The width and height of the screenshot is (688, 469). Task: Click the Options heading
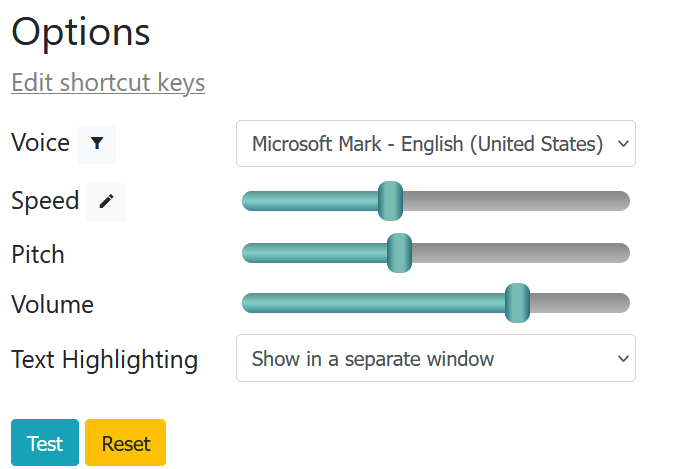tap(81, 32)
